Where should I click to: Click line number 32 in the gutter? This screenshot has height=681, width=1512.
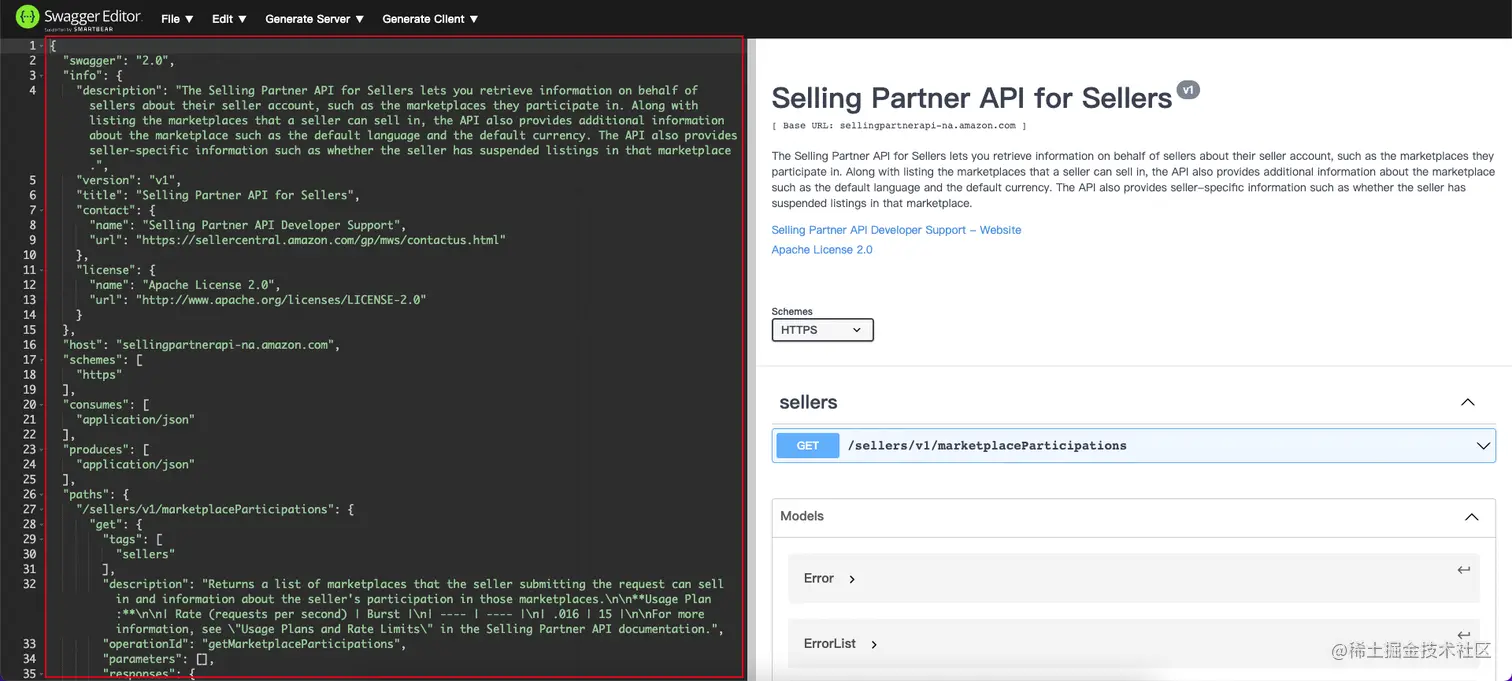(29, 585)
